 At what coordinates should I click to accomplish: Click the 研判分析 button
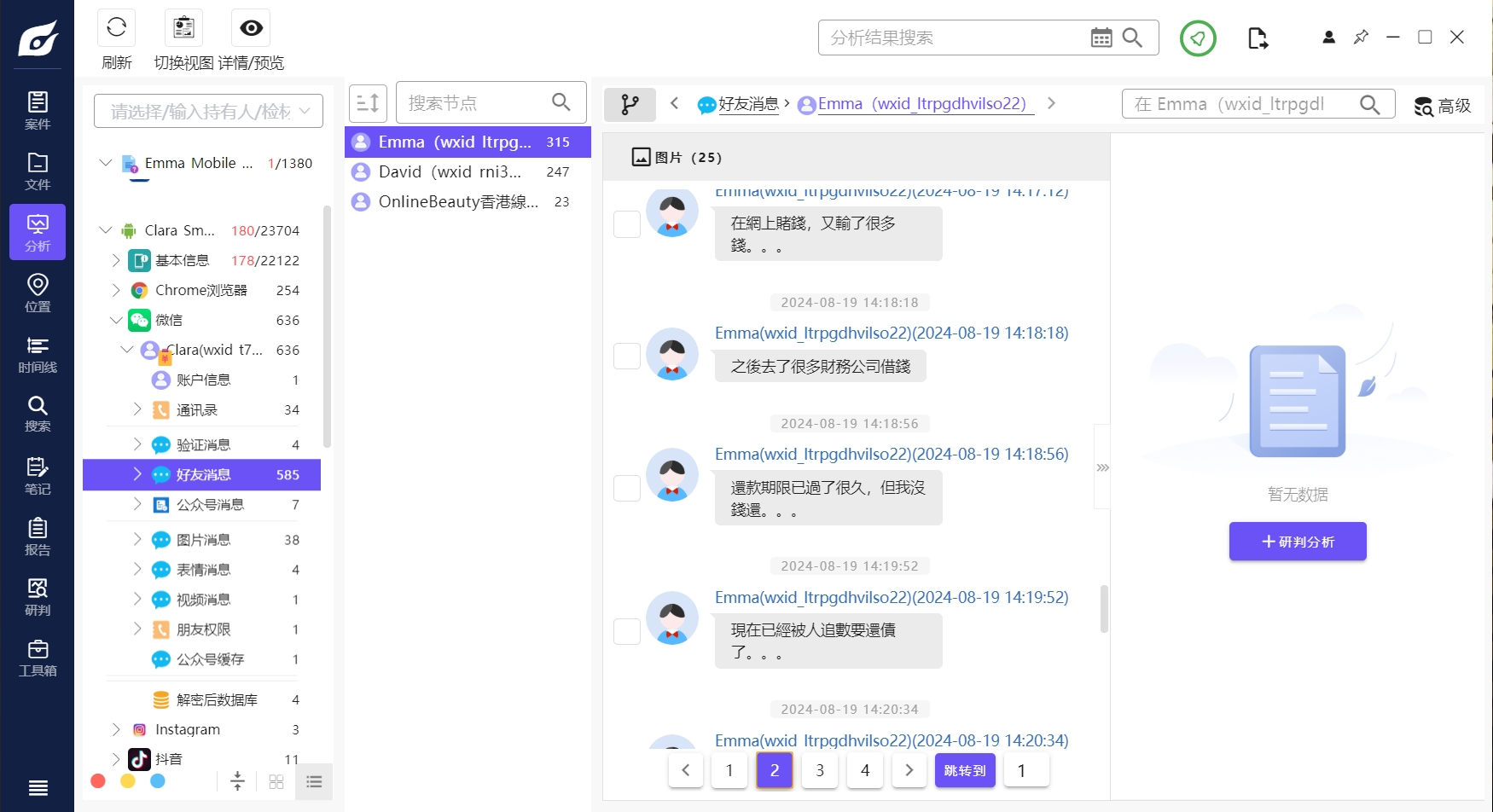1297,542
